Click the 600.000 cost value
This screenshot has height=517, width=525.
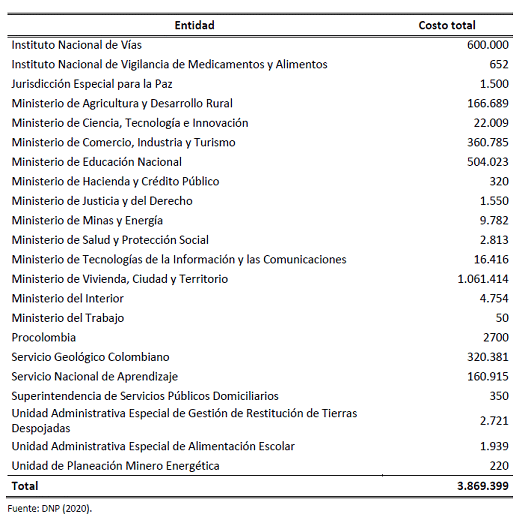pyautogui.click(x=488, y=45)
